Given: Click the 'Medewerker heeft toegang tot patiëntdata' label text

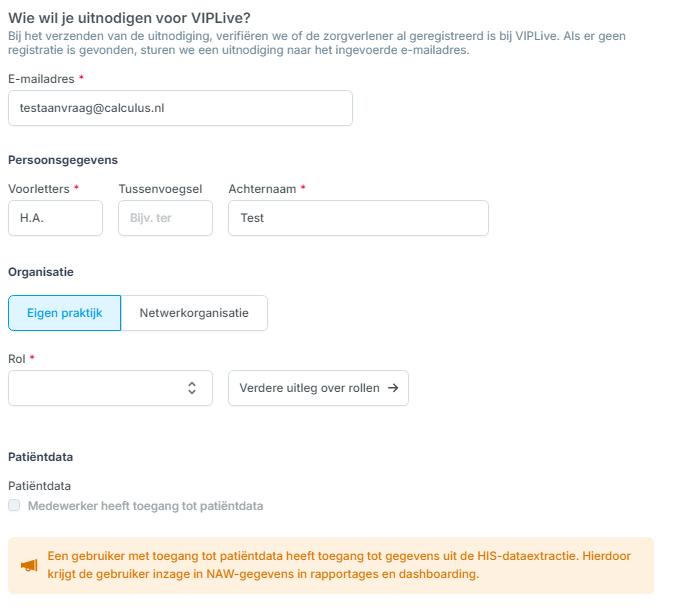Looking at the screenshot, I should pos(146,506).
